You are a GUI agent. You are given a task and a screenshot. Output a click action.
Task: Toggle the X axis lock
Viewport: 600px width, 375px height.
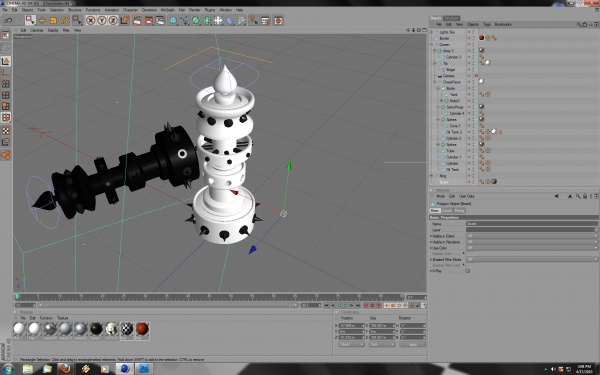[90, 20]
